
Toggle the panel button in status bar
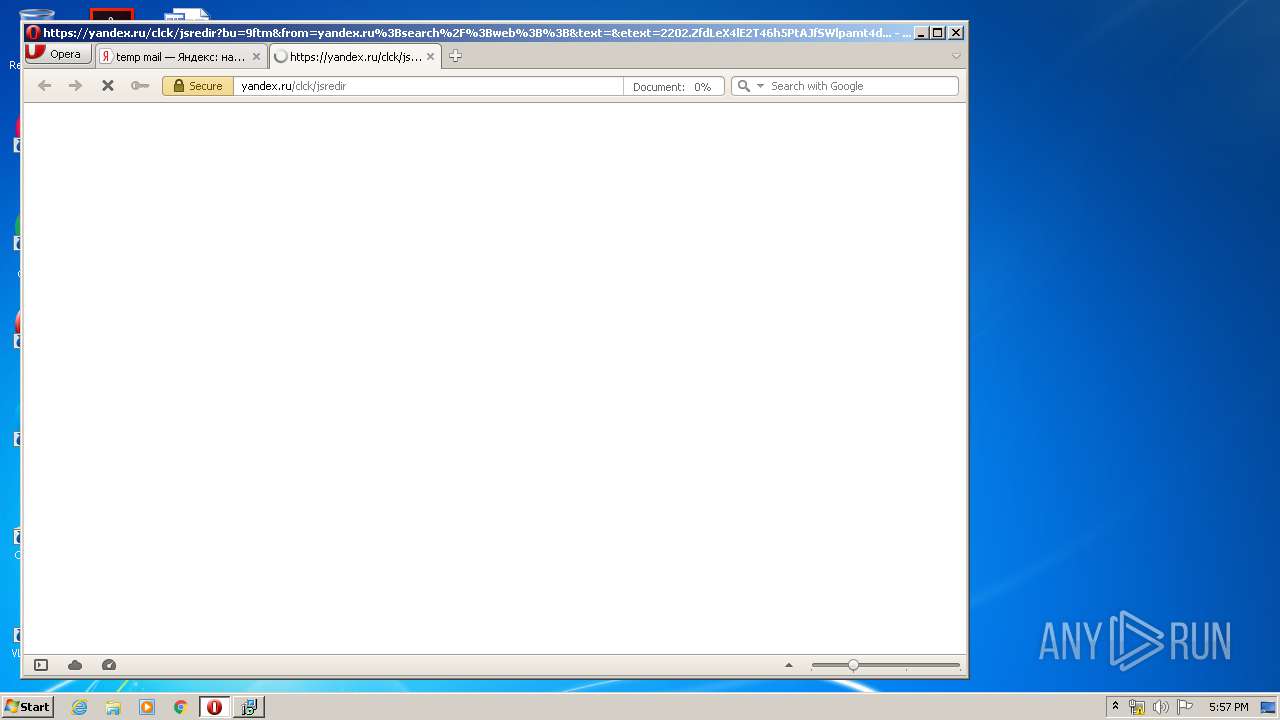(x=41, y=665)
